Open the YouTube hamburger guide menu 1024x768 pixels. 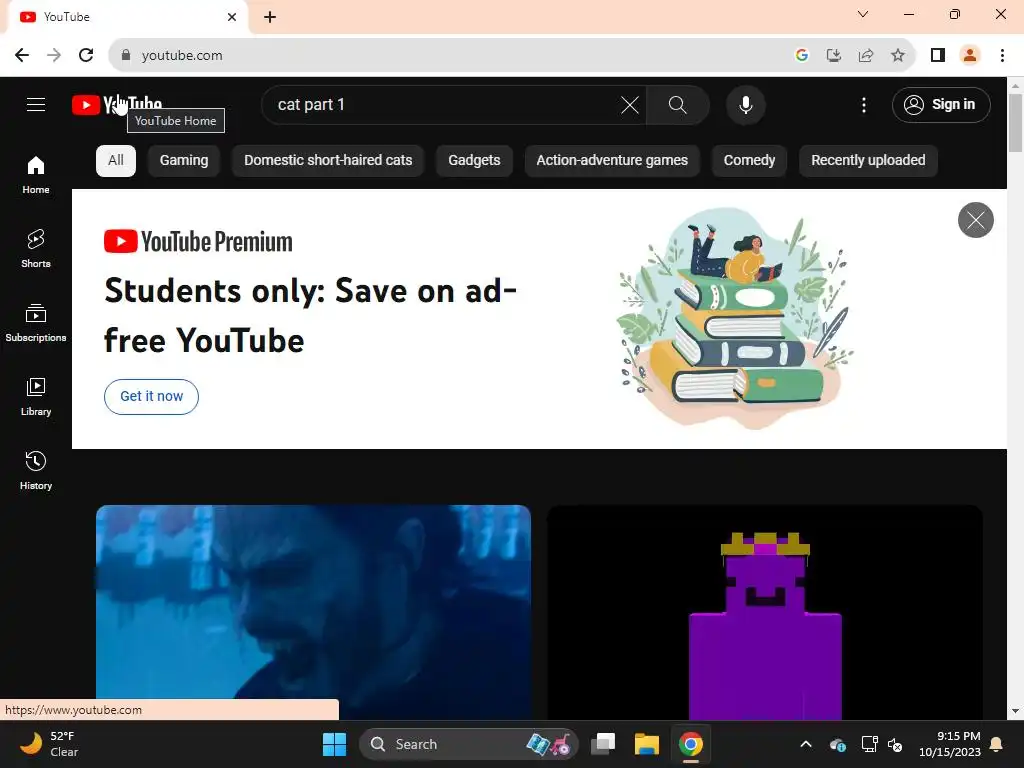36,104
